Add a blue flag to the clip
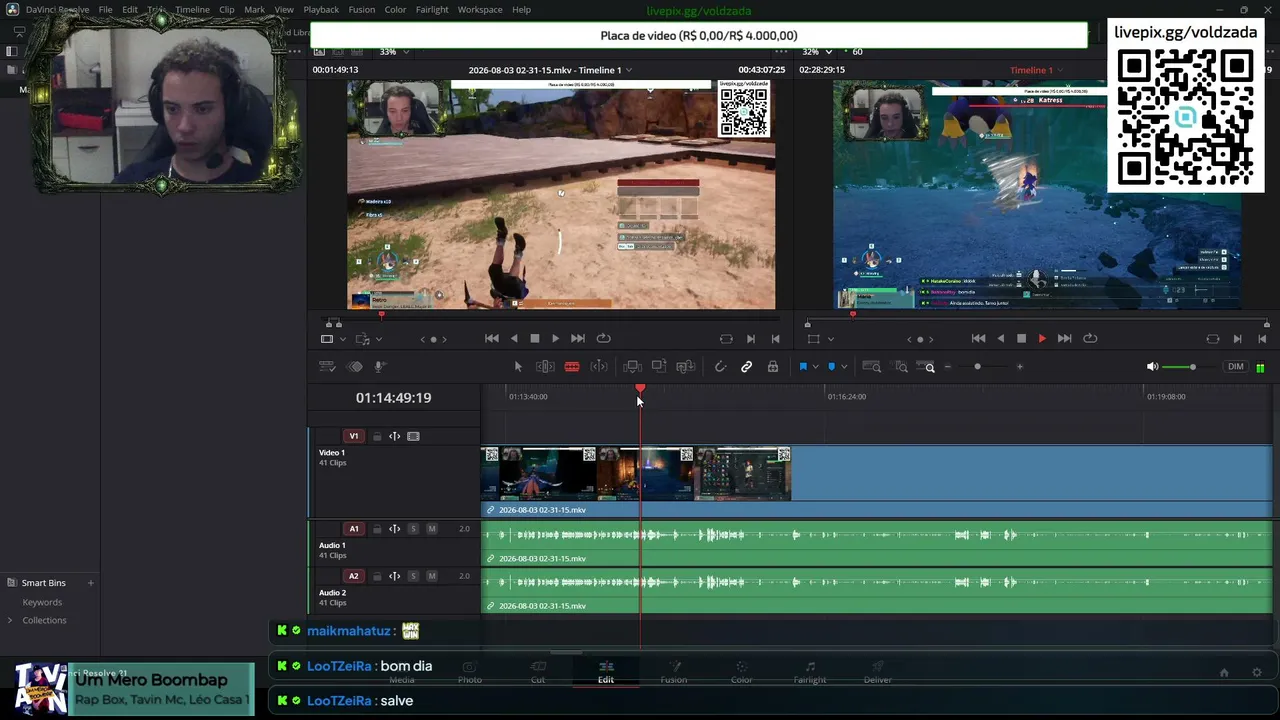The height and width of the screenshot is (720, 1280). coord(802,367)
